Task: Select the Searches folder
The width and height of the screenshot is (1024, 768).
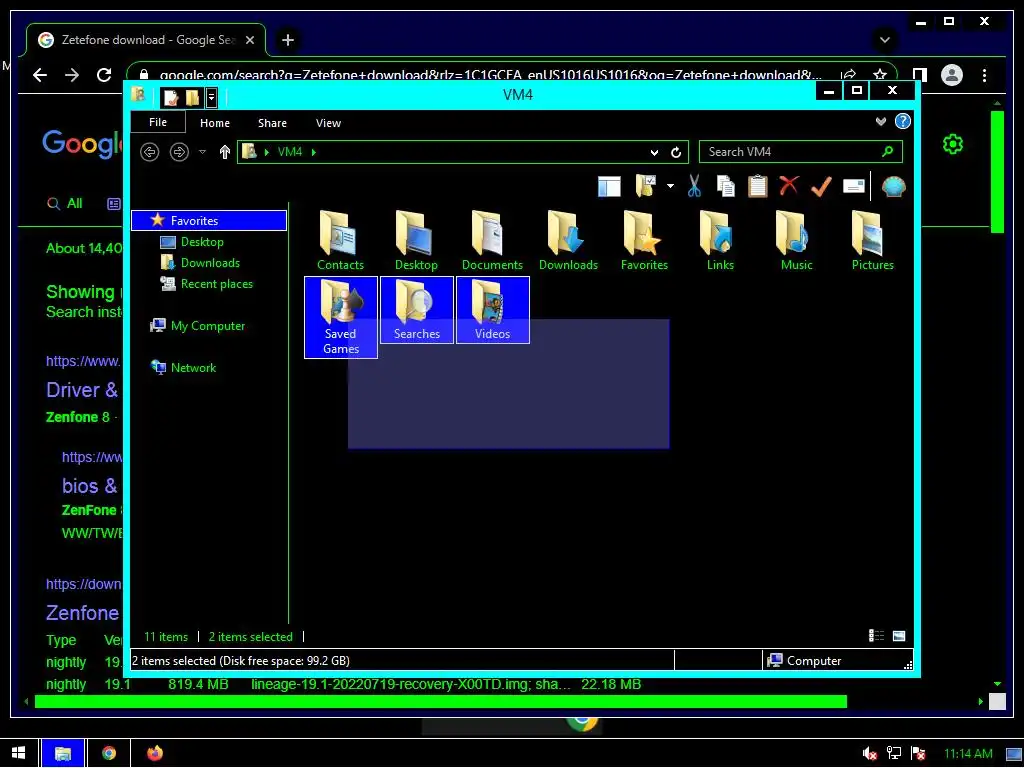Action: [417, 310]
